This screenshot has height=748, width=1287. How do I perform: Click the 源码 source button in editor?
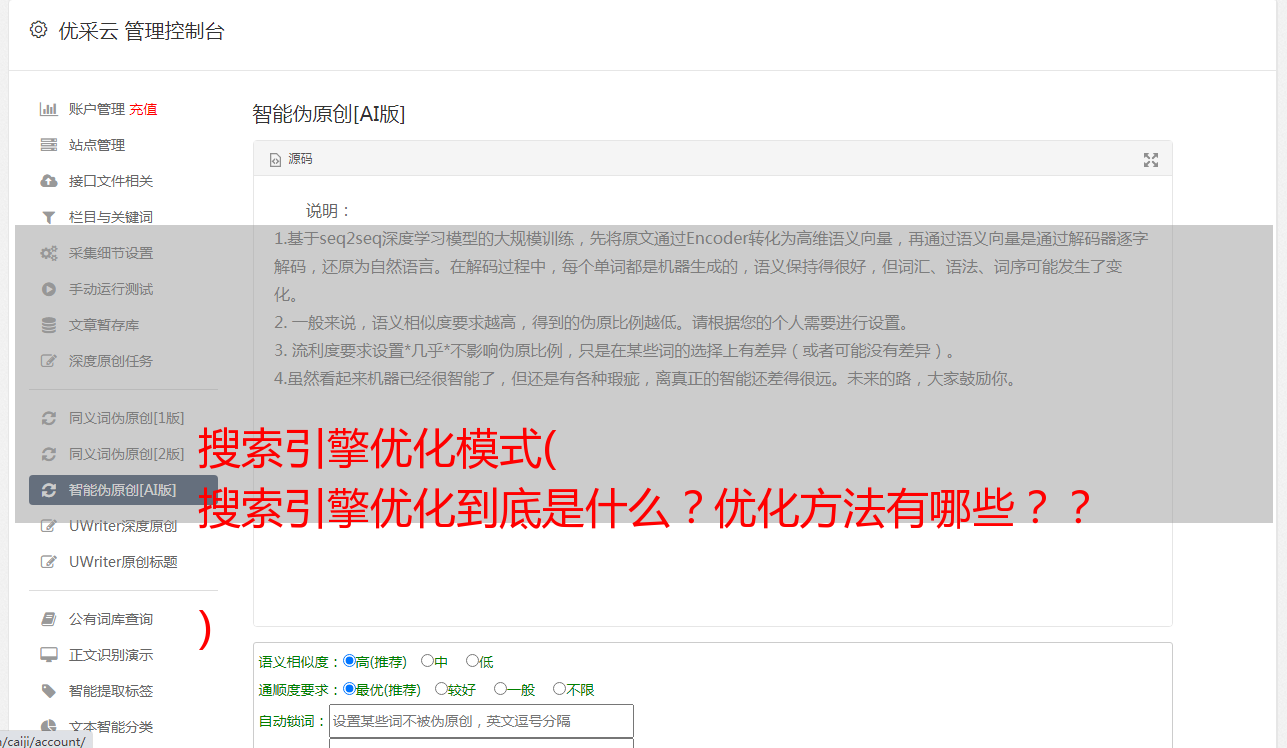[x=291, y=159]
